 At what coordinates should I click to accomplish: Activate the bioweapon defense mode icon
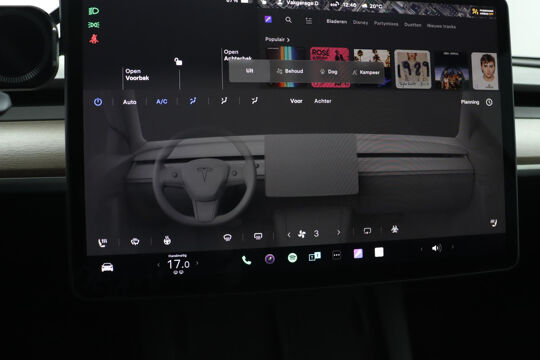pos(395,229)
